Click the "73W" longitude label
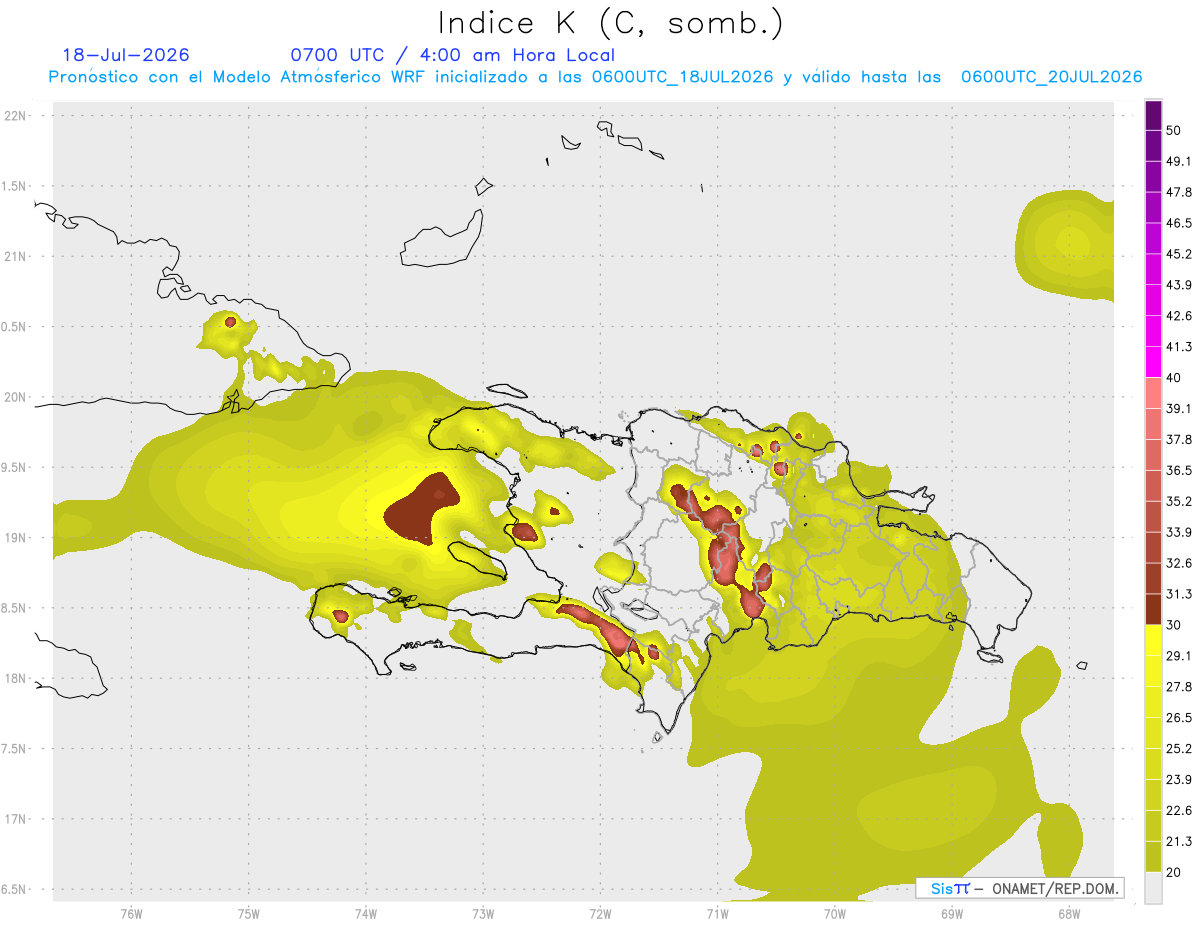This screenshot has height=927, width=1200. (483, 913)
